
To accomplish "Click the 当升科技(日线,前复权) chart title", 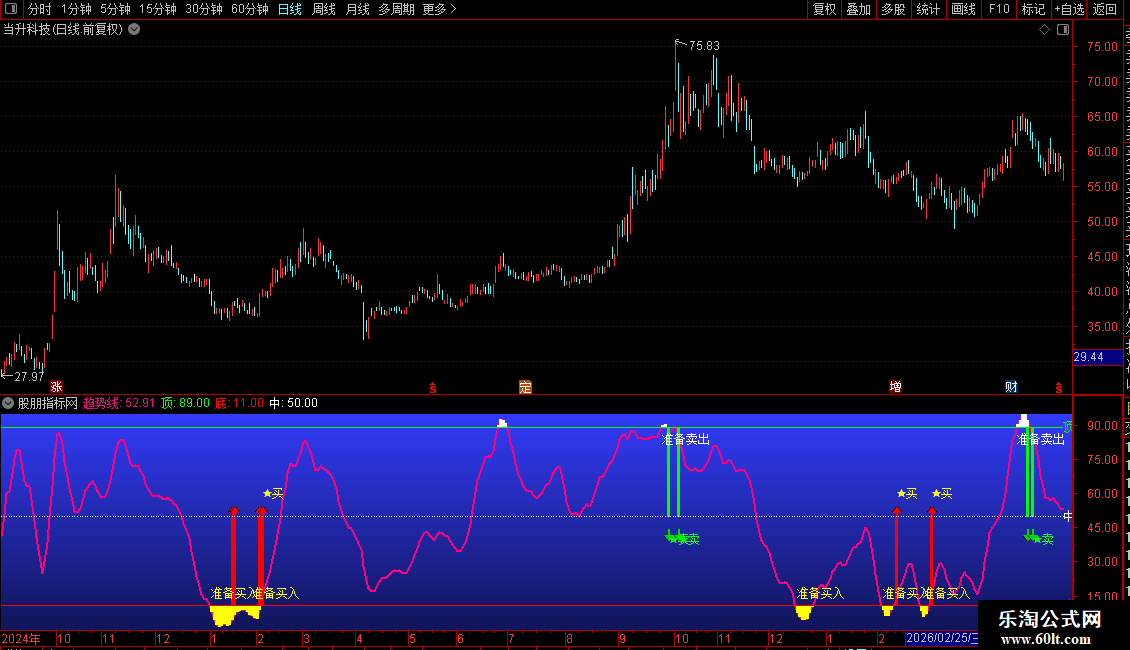I will 63,29.
